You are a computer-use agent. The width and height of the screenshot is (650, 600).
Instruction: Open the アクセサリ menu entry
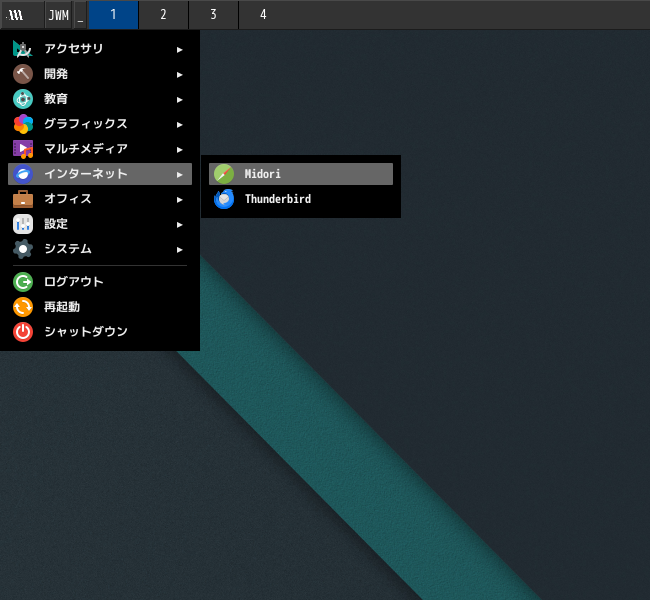100,49
